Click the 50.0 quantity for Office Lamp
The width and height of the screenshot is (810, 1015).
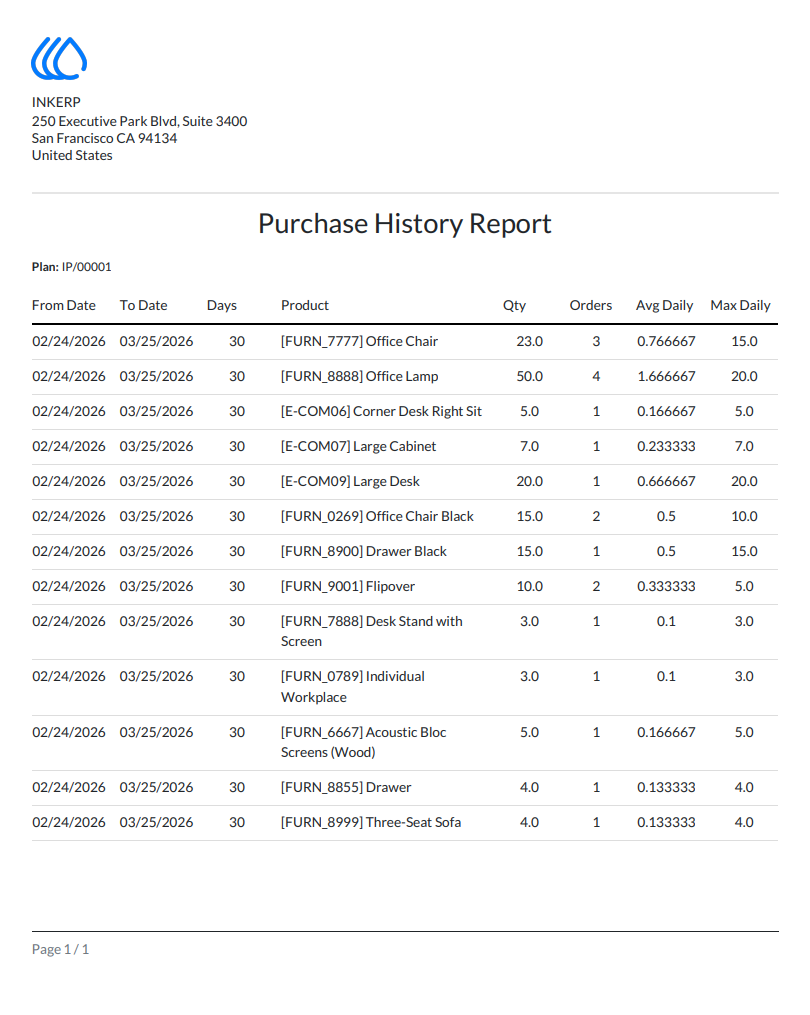coord(530,376)
